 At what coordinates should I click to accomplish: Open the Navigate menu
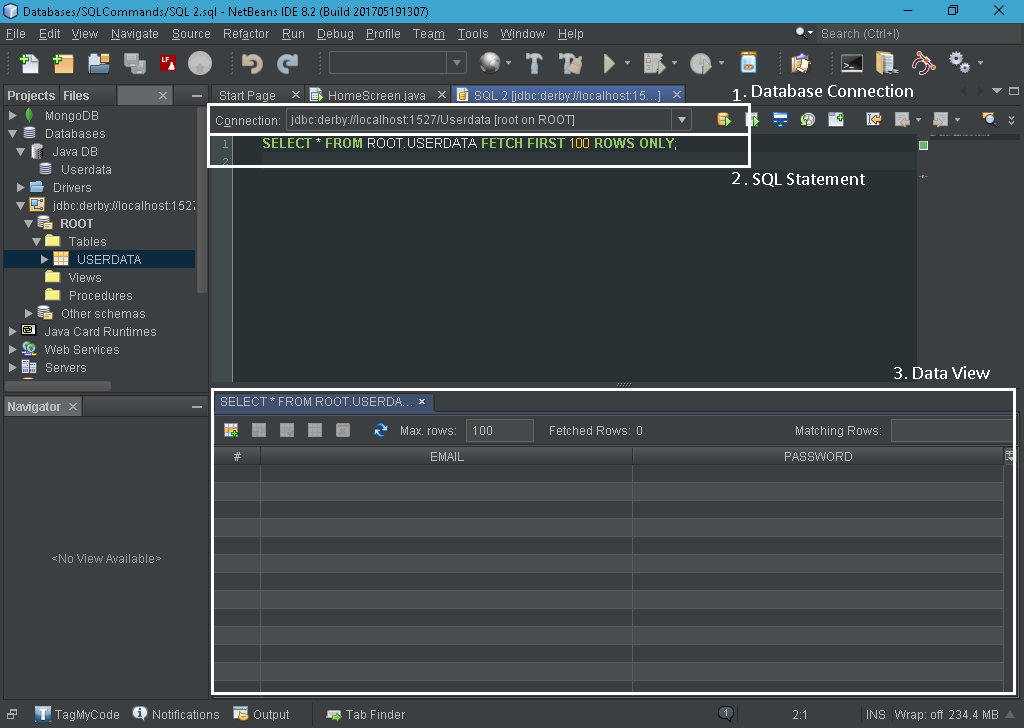click(135, 34)
